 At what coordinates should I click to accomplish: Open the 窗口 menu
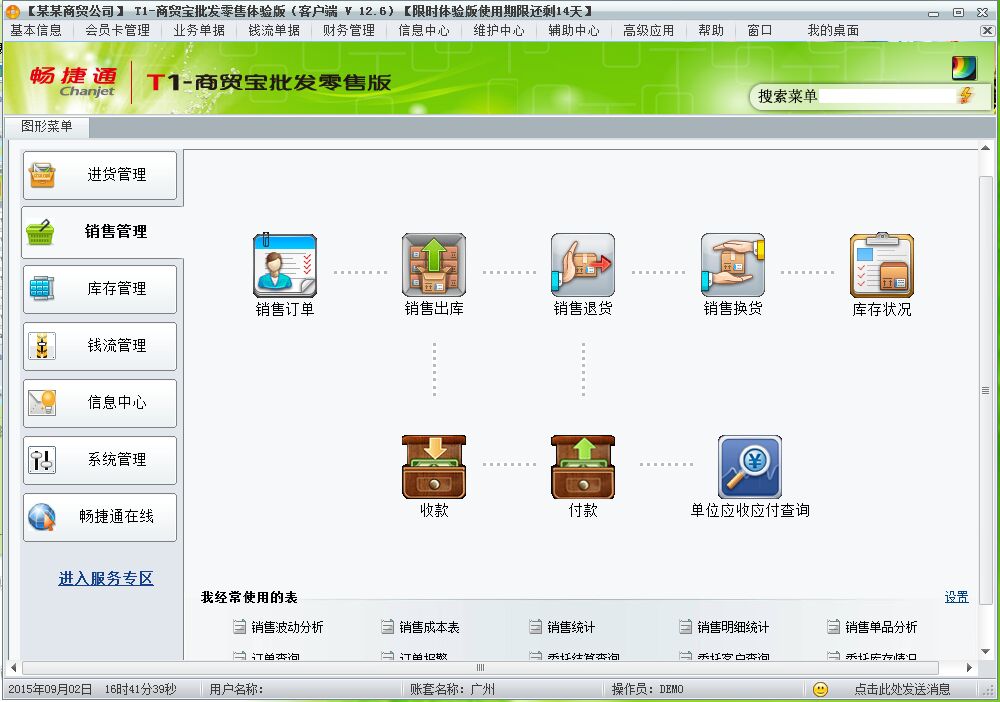tap(760, 30)
